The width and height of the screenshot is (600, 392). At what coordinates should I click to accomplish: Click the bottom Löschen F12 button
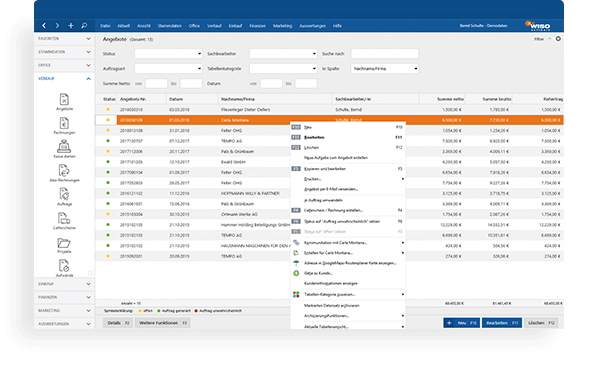click(541, 323)
